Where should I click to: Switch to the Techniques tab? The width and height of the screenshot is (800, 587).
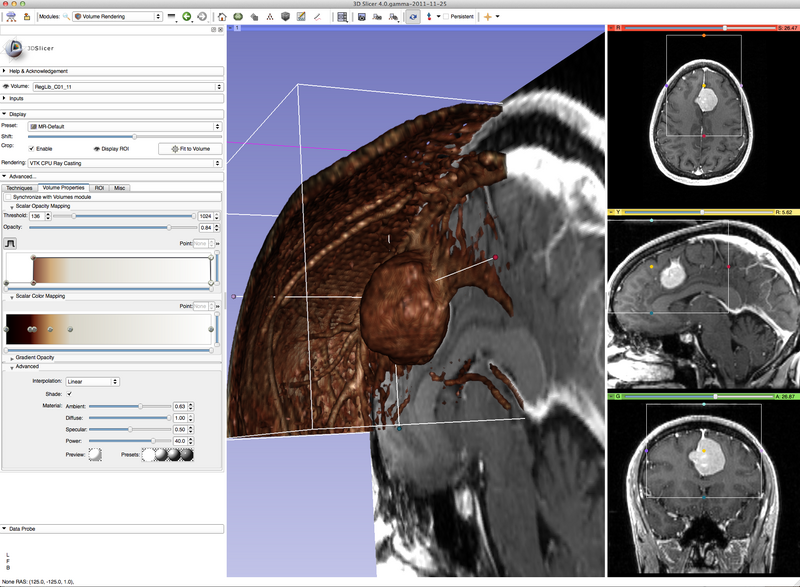pos(22,187)
